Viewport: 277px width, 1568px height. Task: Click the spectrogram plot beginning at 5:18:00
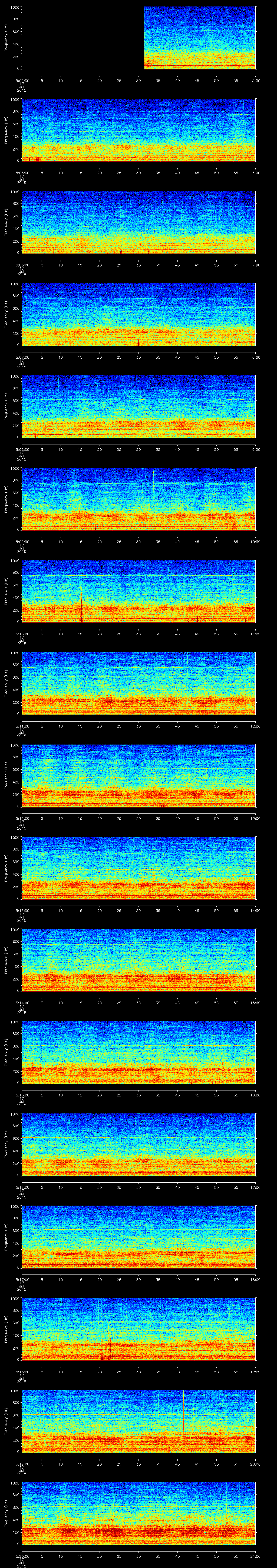tap(139, 1329)
